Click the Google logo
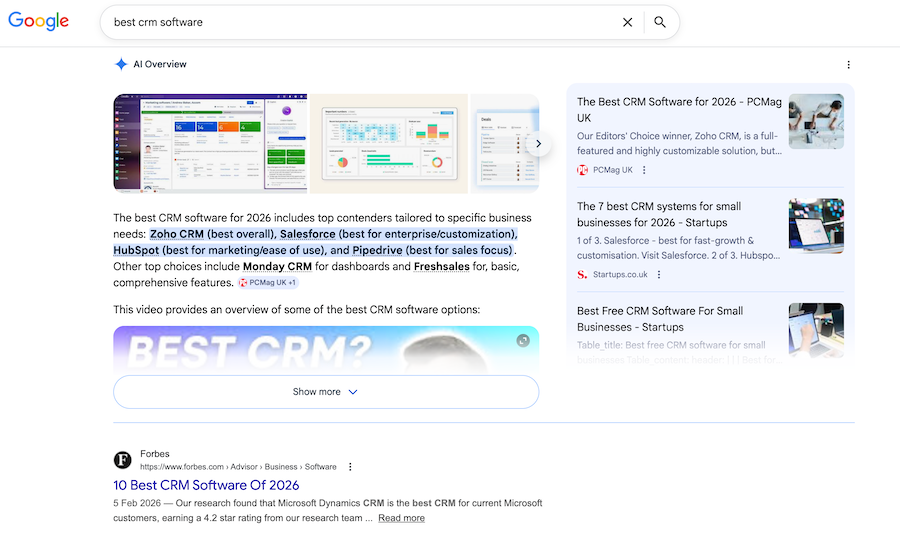The height and width of the screenshot is (537, 900). tap(38, 21)
